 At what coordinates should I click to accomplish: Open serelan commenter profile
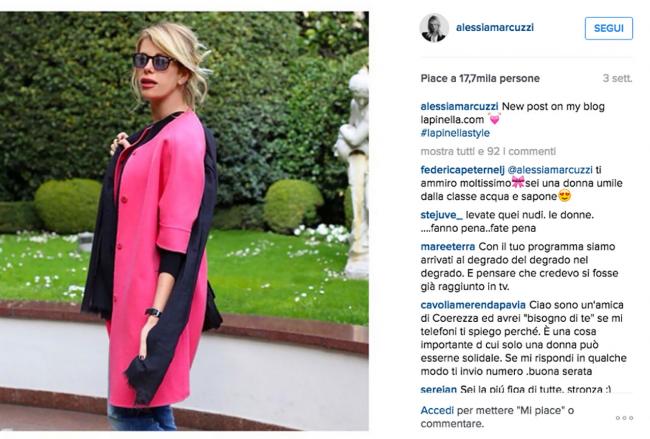coord(438,389)
